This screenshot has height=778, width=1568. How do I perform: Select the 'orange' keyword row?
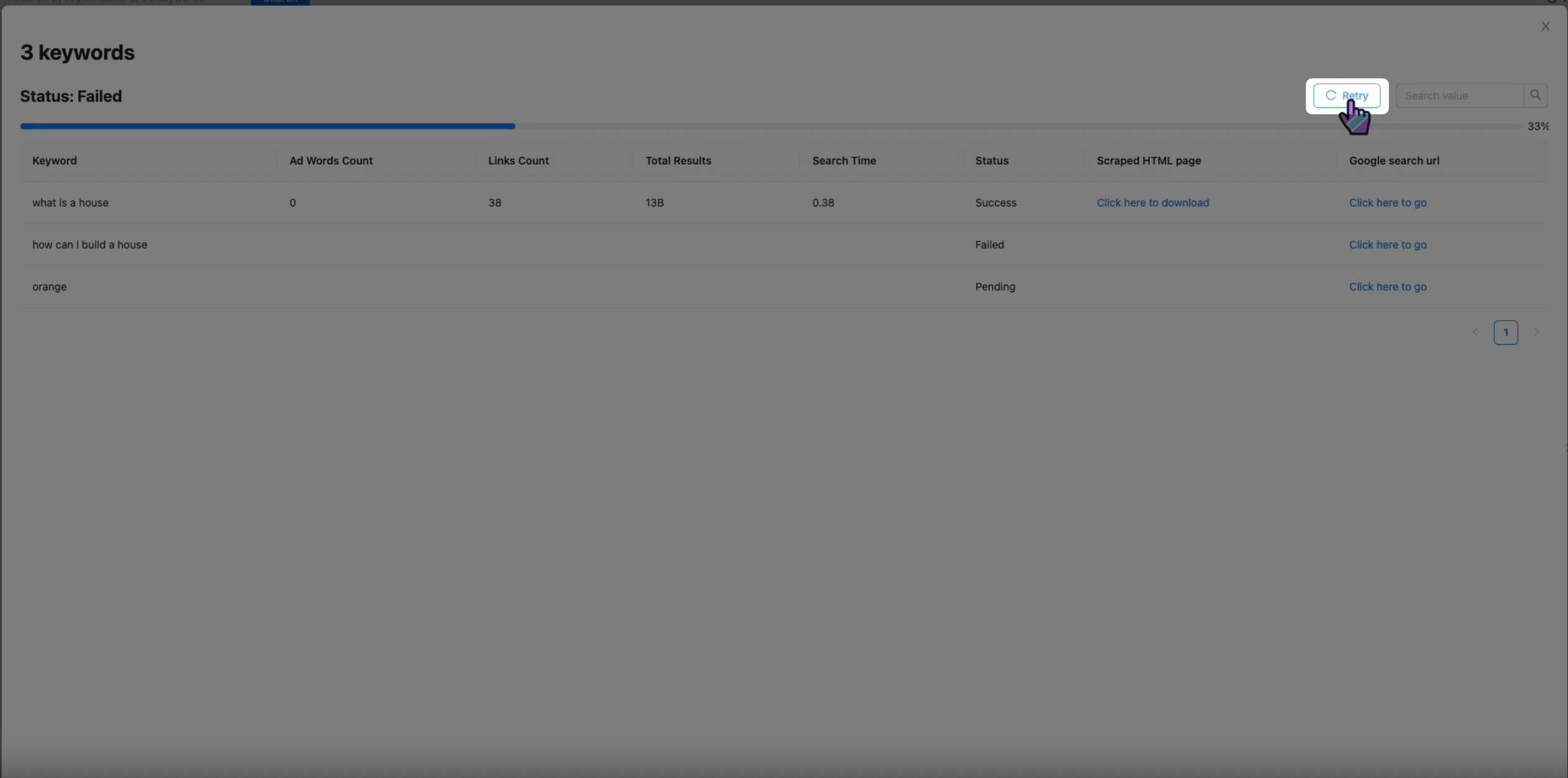pyautogui.click(x=50, y=287)
